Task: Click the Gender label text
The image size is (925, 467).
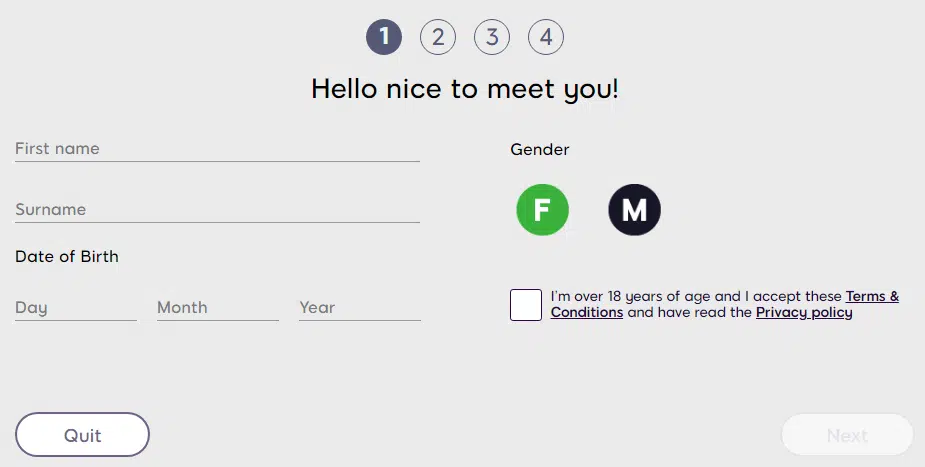Action: coord(540,150)
